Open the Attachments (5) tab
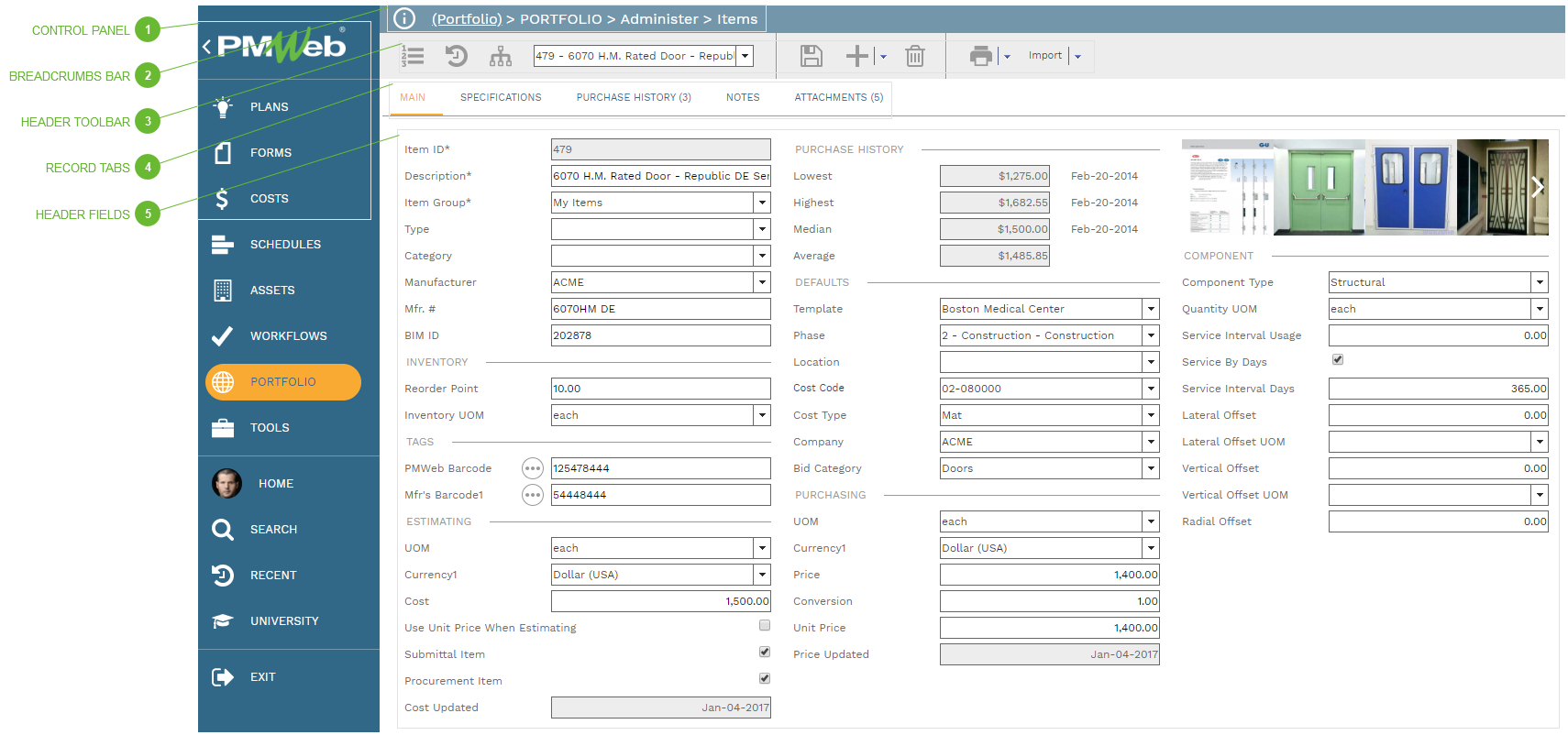The width and height of the screenshot is (1568, 735). click(x=839, y=97)
